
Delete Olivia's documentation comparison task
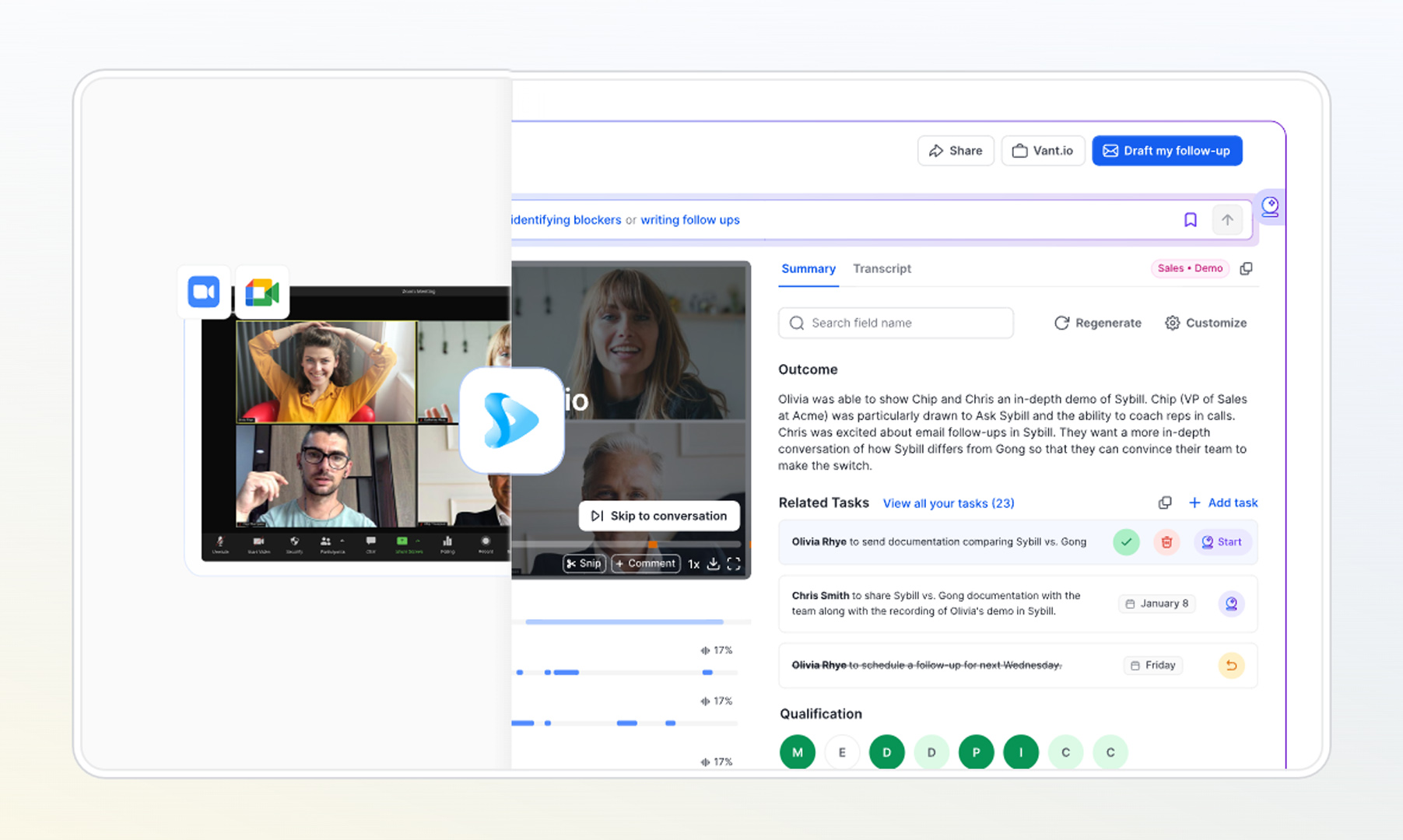pyautogui.click(x=1166, y=542)
